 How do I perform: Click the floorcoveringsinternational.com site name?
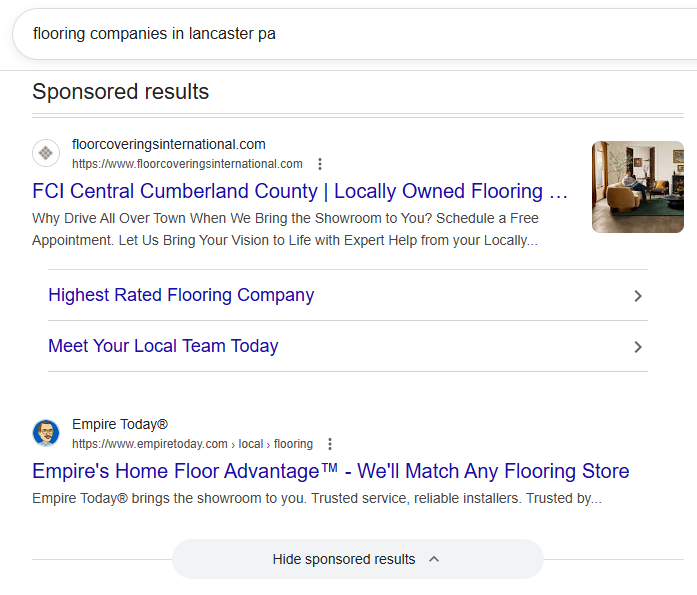(x=169, y=144)
